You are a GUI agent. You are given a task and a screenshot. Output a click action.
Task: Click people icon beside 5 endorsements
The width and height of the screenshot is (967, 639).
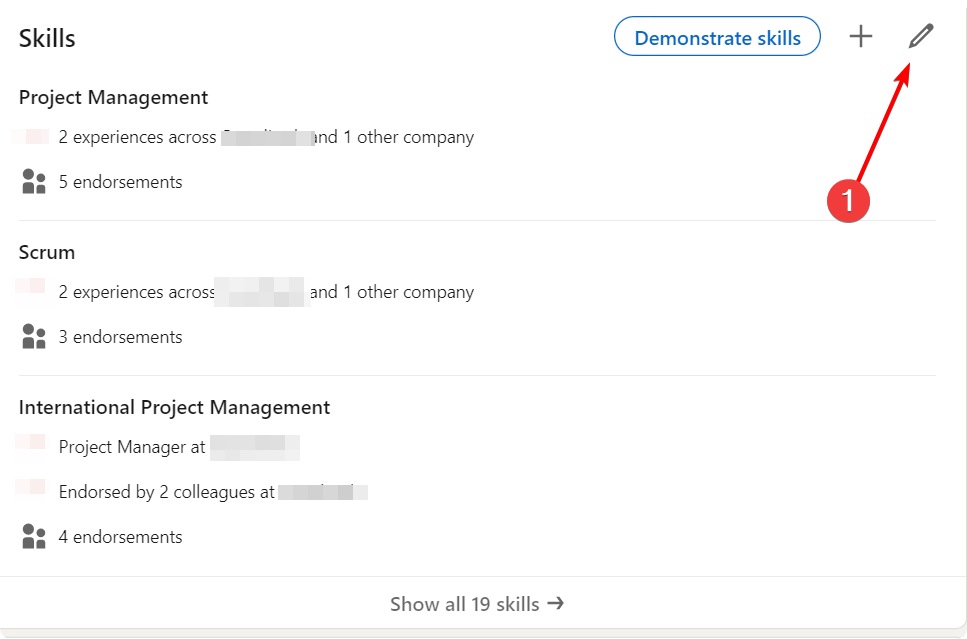(34, 182)
